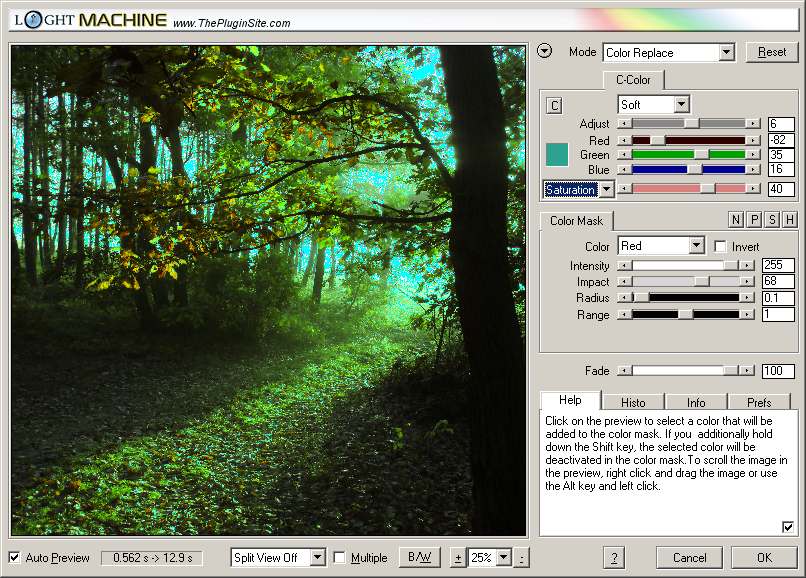Click the Cancel button
806x578 pixels.
pos(689,557)
